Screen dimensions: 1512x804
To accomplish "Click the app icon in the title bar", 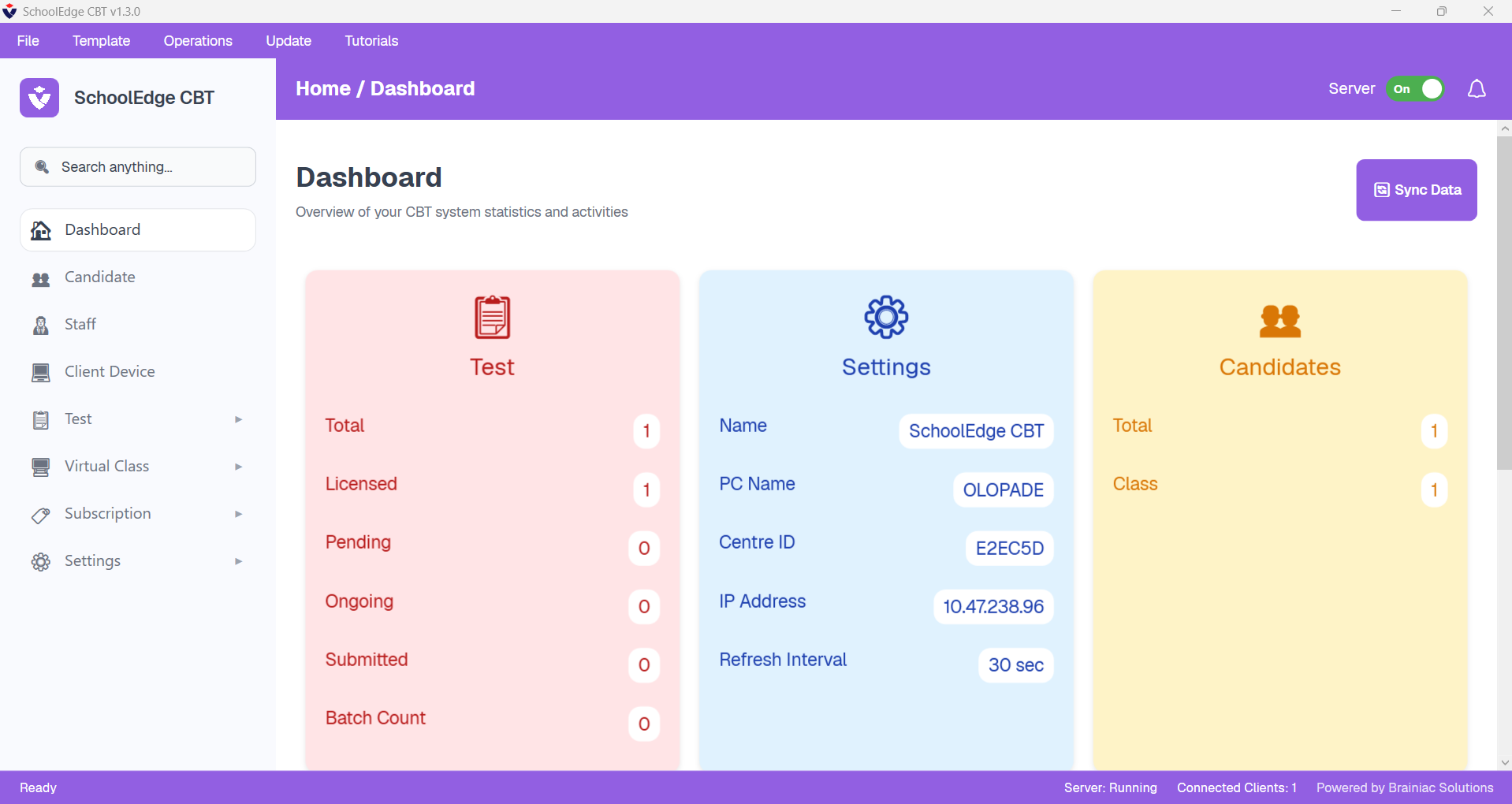I will pyautogui.click(x=9, y=11).
